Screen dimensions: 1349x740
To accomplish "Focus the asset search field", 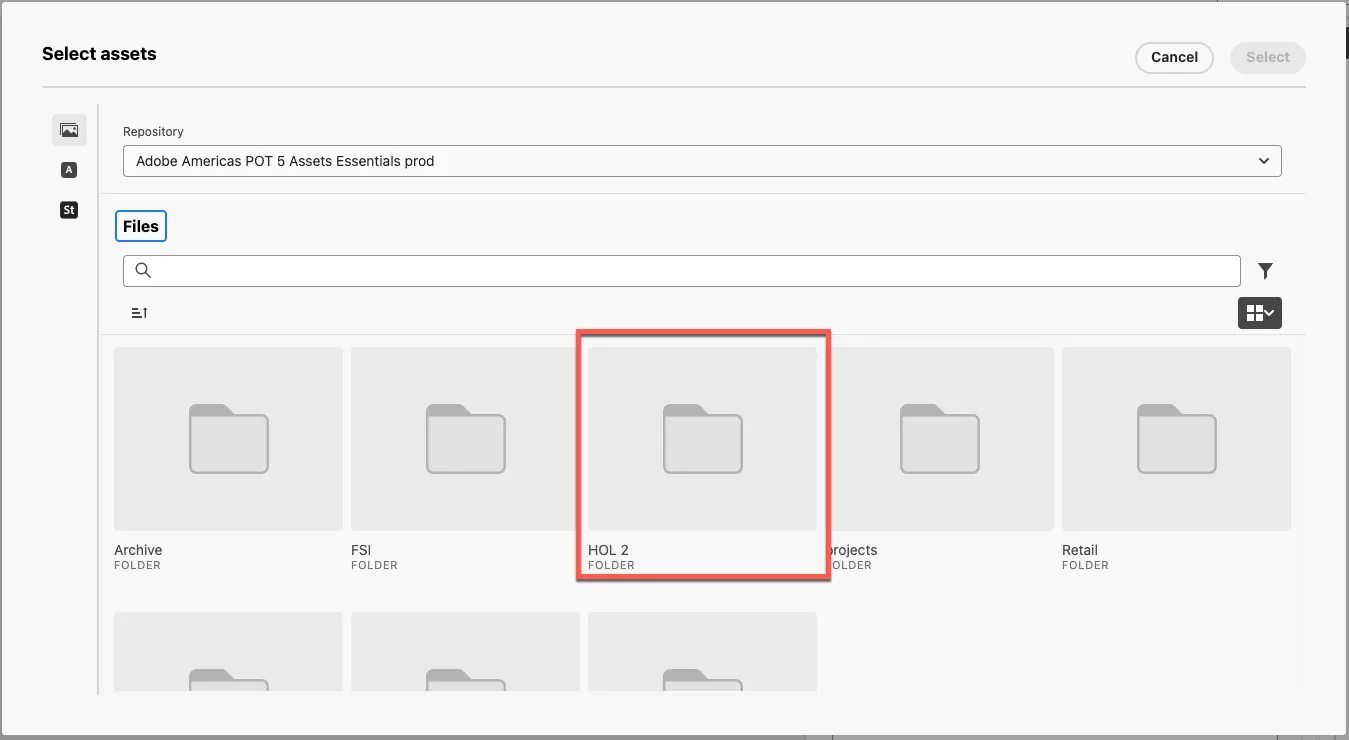I will click(682, 271).
